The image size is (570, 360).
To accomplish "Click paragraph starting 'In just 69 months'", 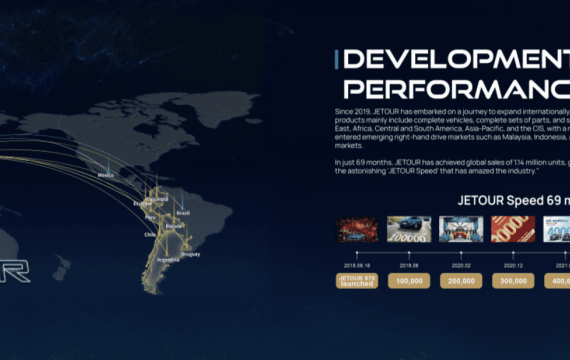I will (x=452, y=167).
